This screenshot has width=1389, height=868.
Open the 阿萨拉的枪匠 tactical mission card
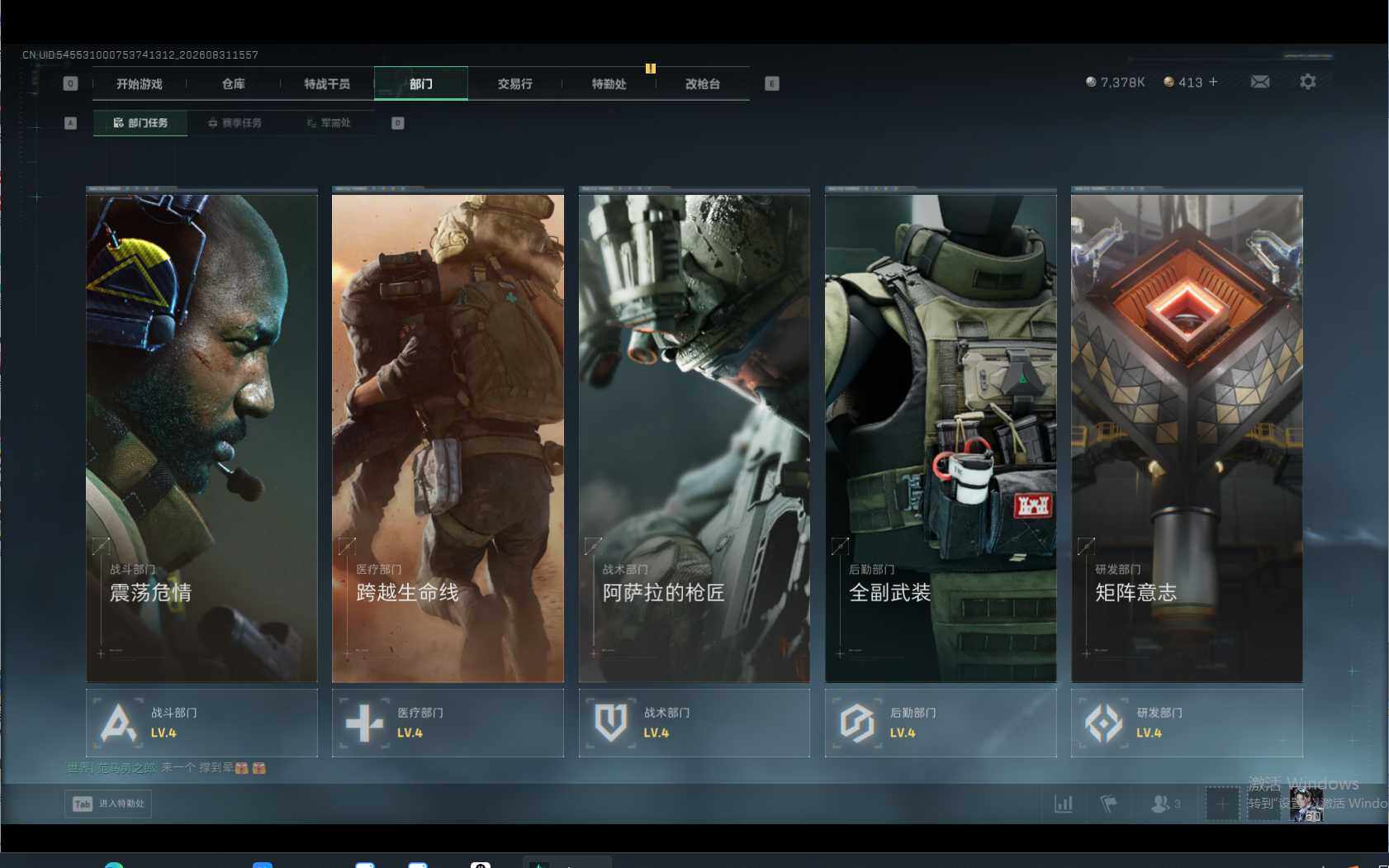pyautogui.click(x=694, y=438)
